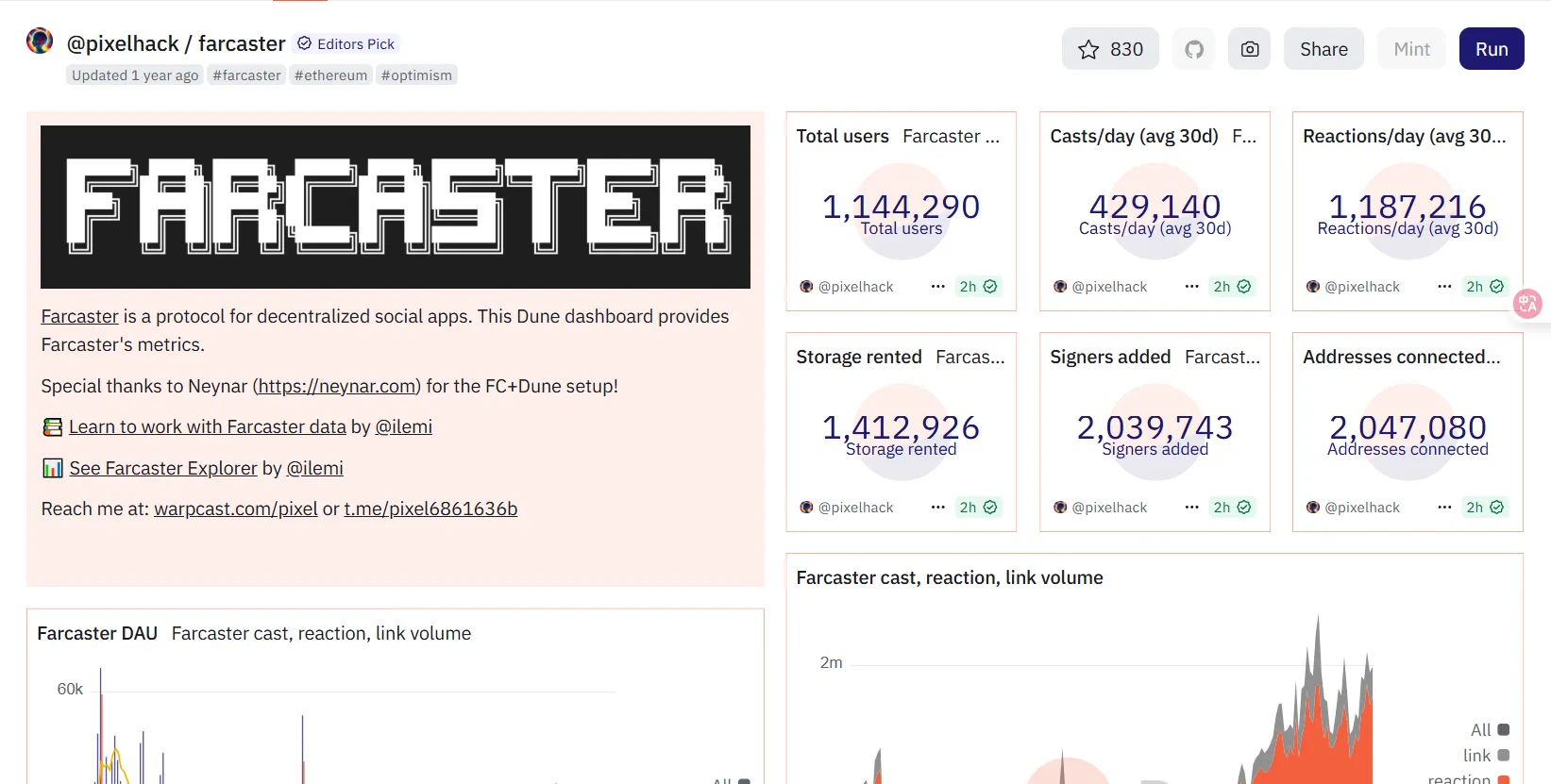Open options menu on Total users card
Viewport: 1551px width, 784px height.
click(x=937, y=286)
